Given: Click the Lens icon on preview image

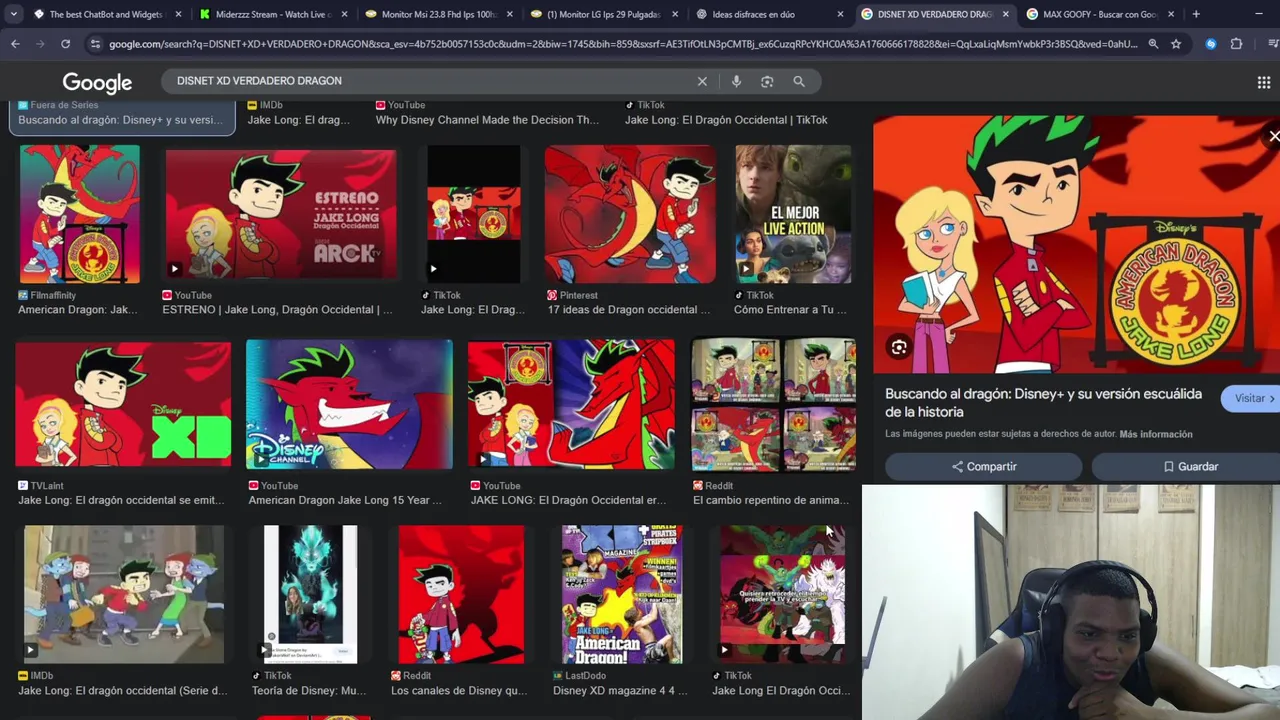Looking at the screenshot, I should coord(899,347).
